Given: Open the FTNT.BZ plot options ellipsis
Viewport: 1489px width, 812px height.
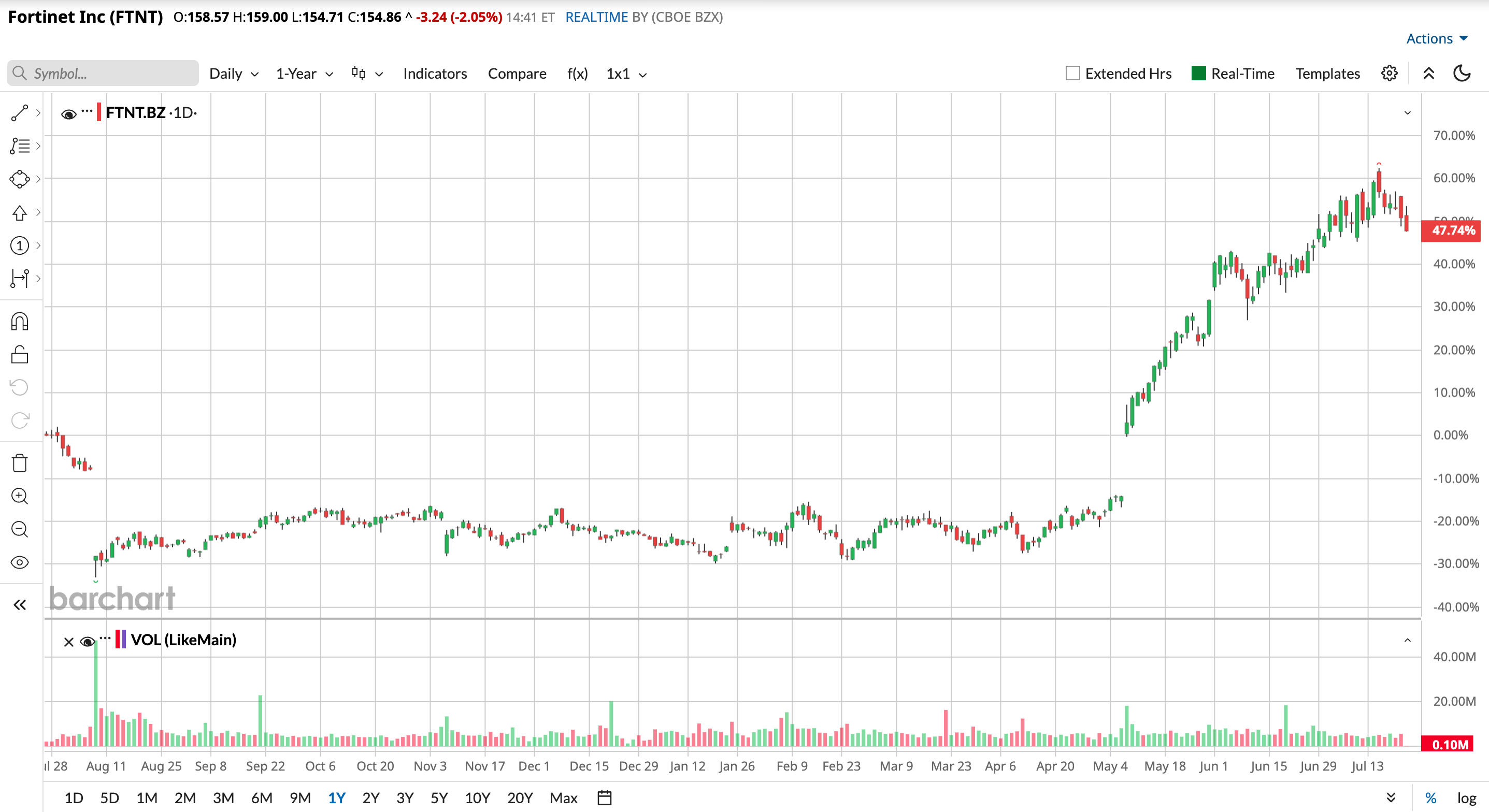Looking at the screenshot, I should point(87,110).
